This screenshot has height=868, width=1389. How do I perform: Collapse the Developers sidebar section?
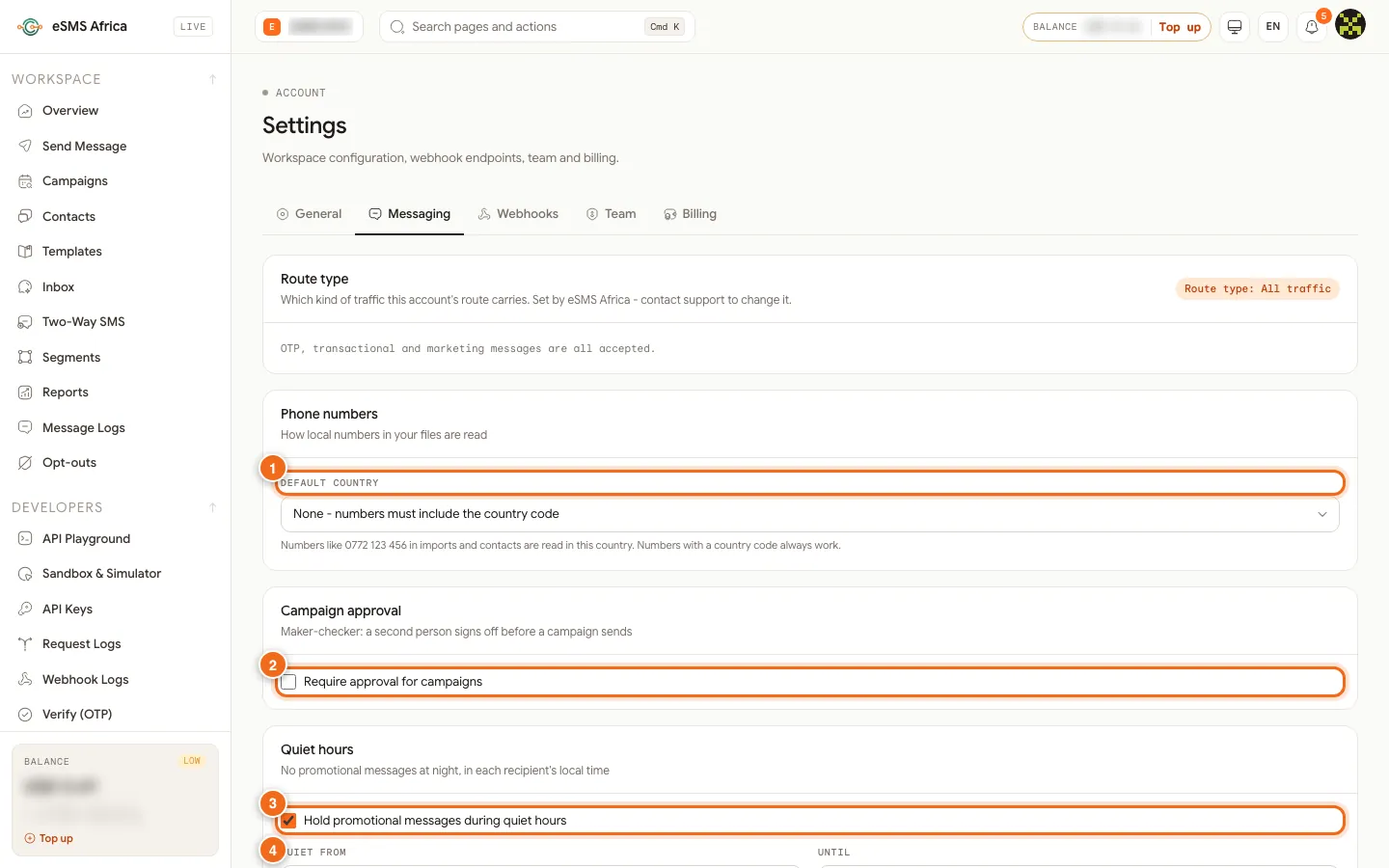[212, 507]
